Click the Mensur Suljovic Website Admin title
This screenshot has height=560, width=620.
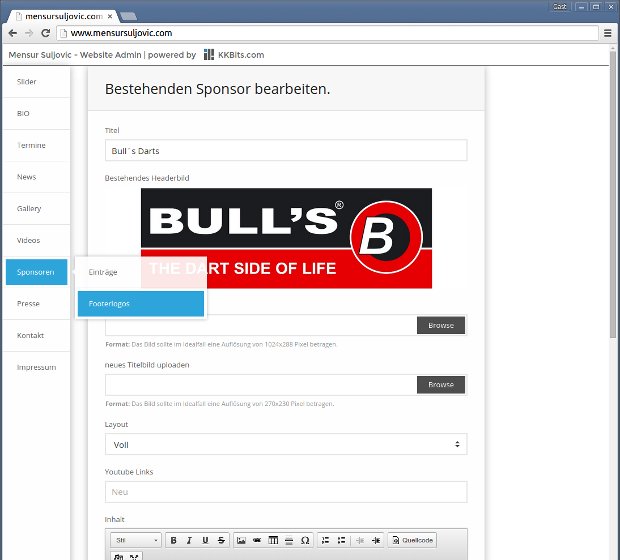75,55
